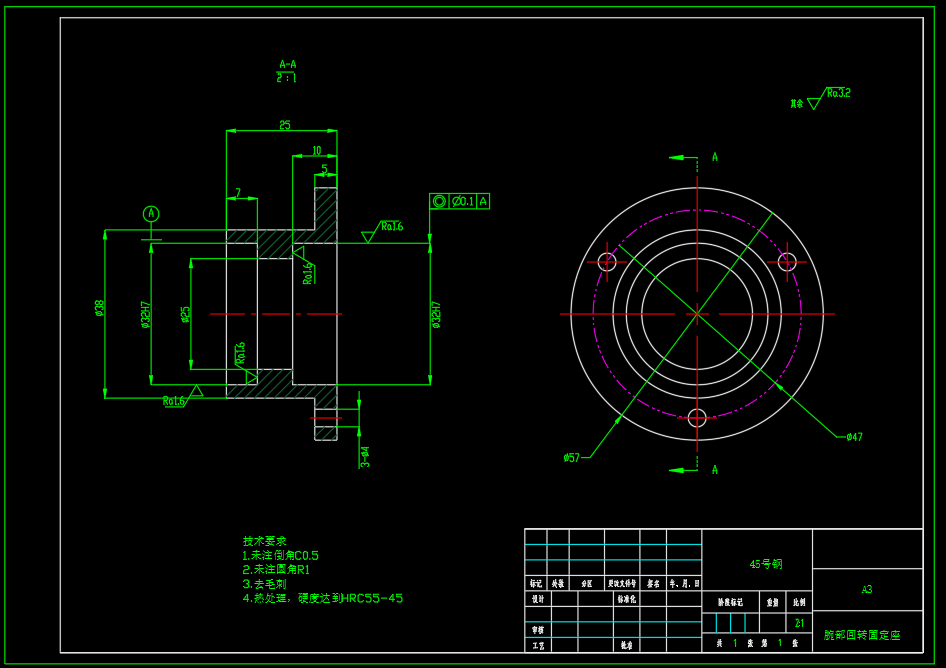Image resolution: width=946 pixels, height=668 pixels.
Task: Click the 'ø47' bolt circle dimension
Action: tap(854, 437)
